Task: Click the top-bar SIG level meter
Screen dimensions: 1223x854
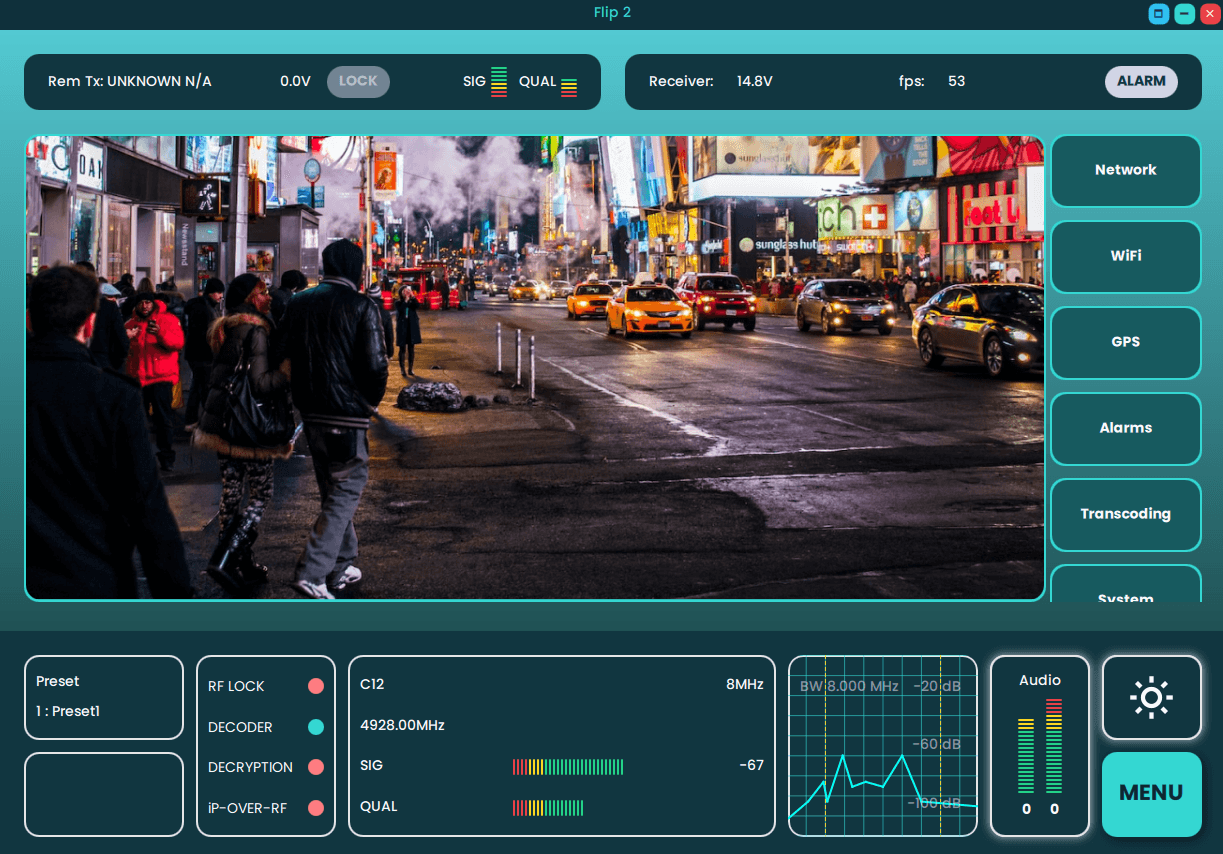Action: click(499, 82)
